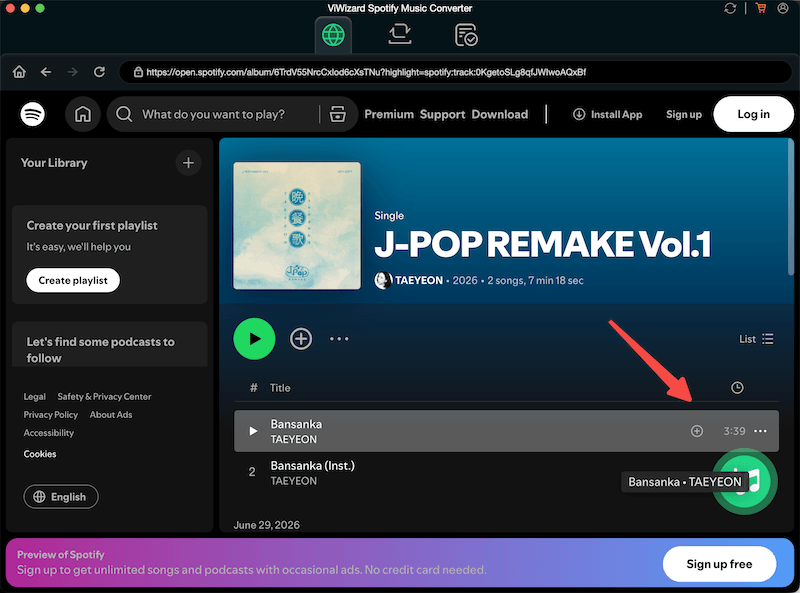Click the Bansanka track title
800x593 pixels.
(296, 424)
